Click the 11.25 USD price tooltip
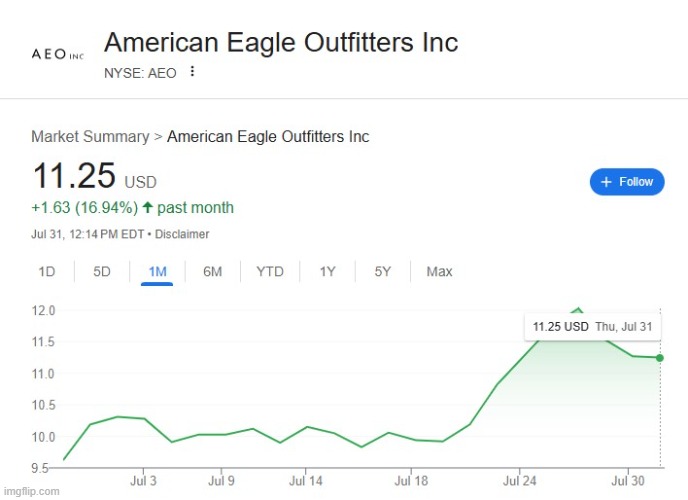This screenshot has height=500, width=688. [592, 327]
